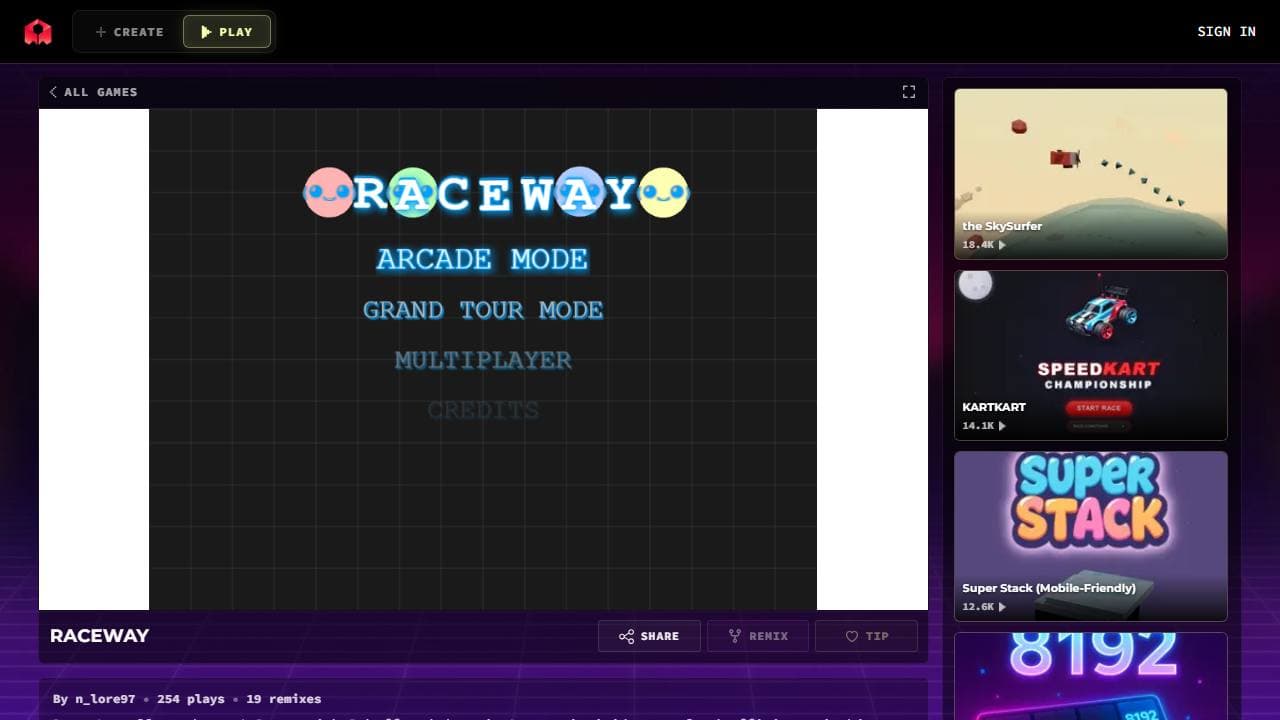Open Credits in the game menu
The width and height of the screenshot is (1280, 720).
483,410
